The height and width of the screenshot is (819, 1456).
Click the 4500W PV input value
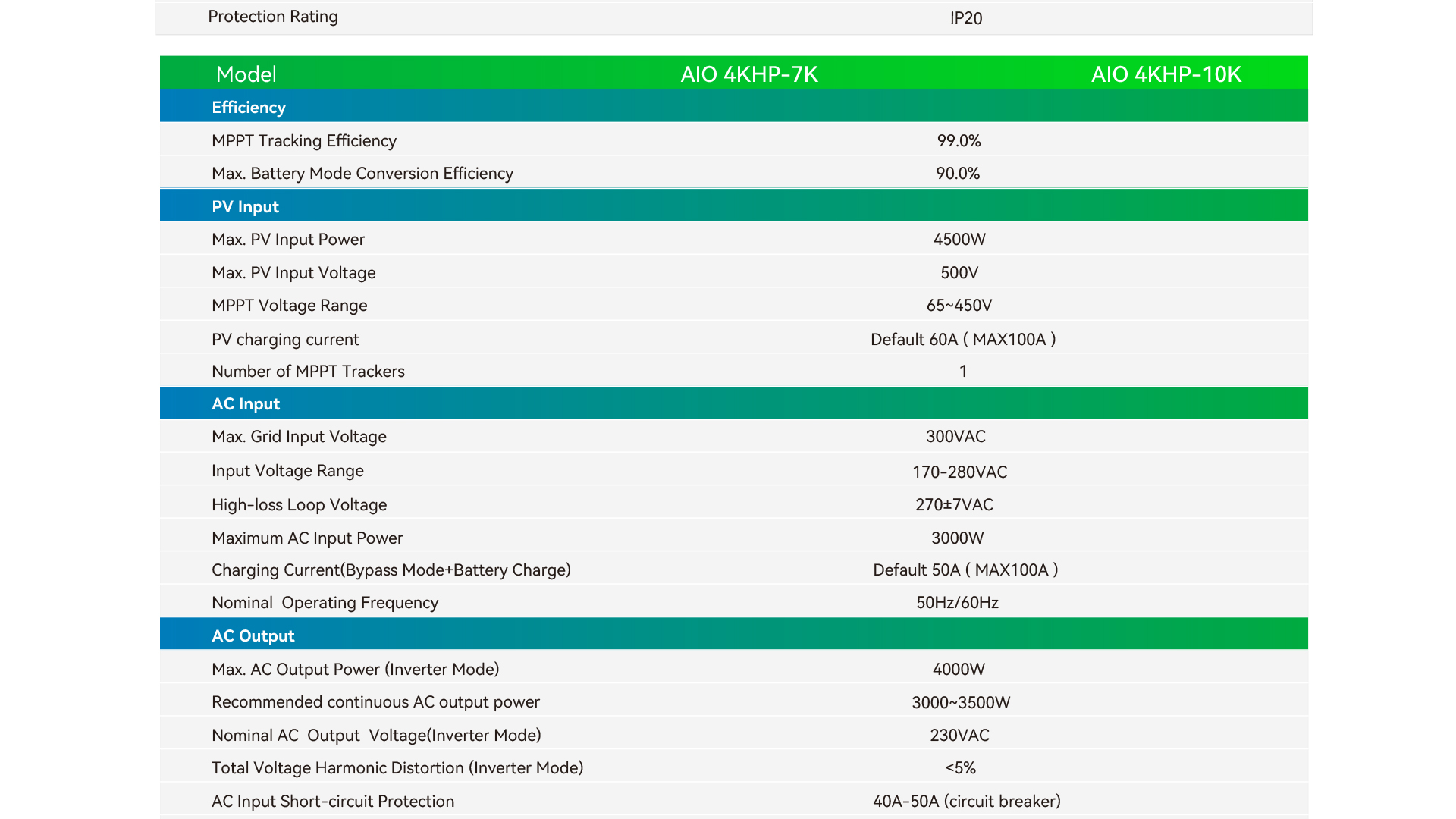pos(959,240)
